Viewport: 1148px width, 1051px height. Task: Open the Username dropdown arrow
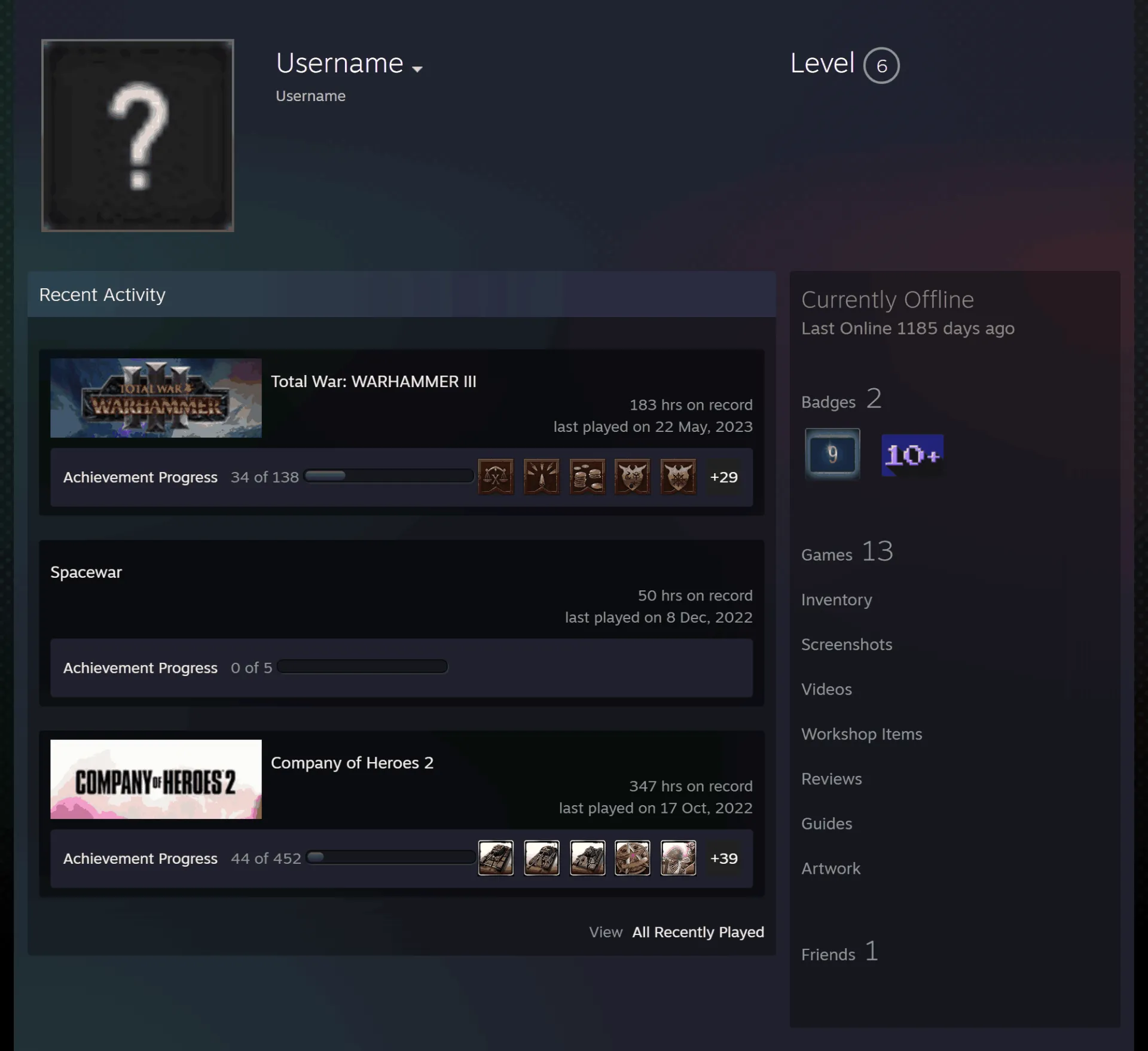click(x=417, y=69)
